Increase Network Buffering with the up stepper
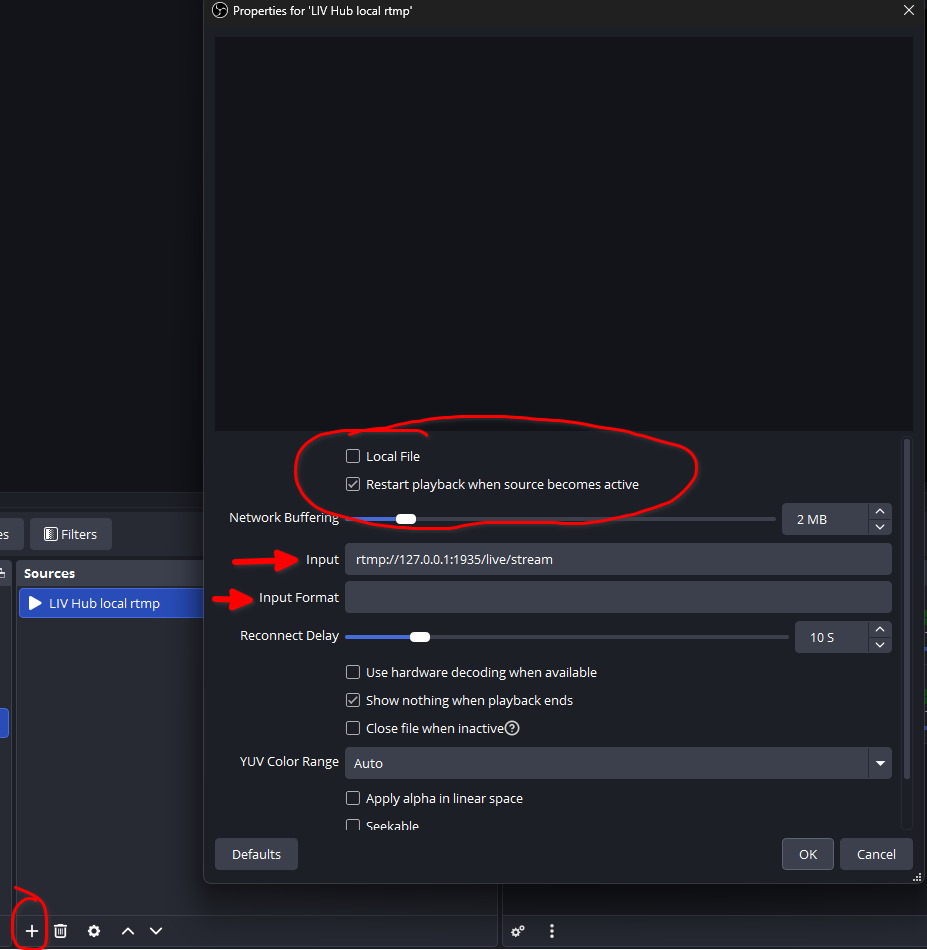 (879, 510)
